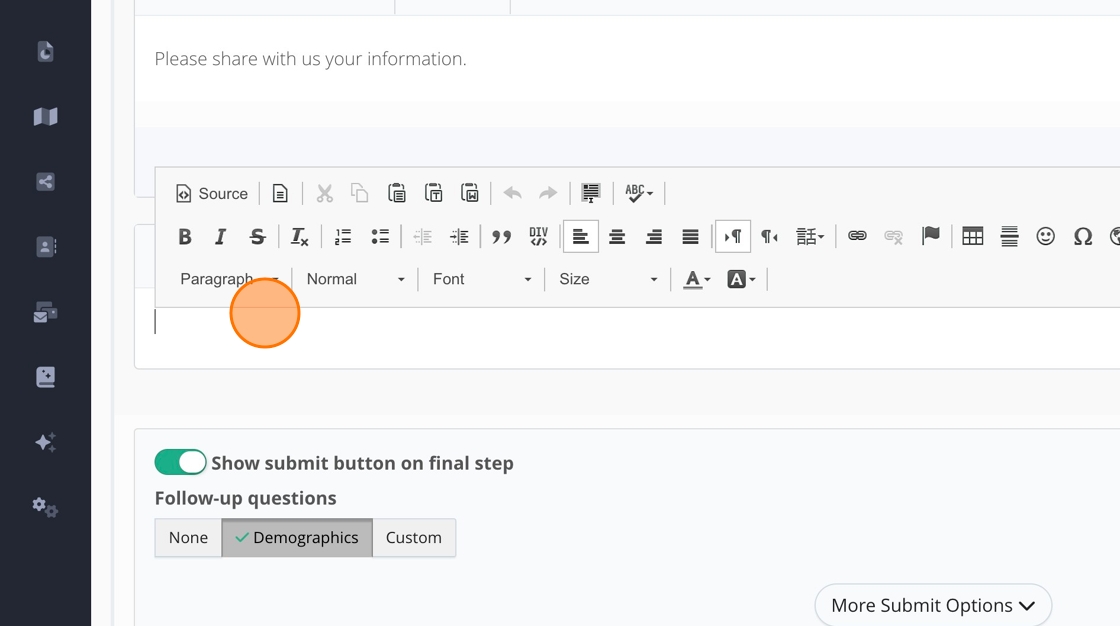1120x626 pixels.
Task: Click 'Please share with us your information.' text
Action: (x=310, y=59)
